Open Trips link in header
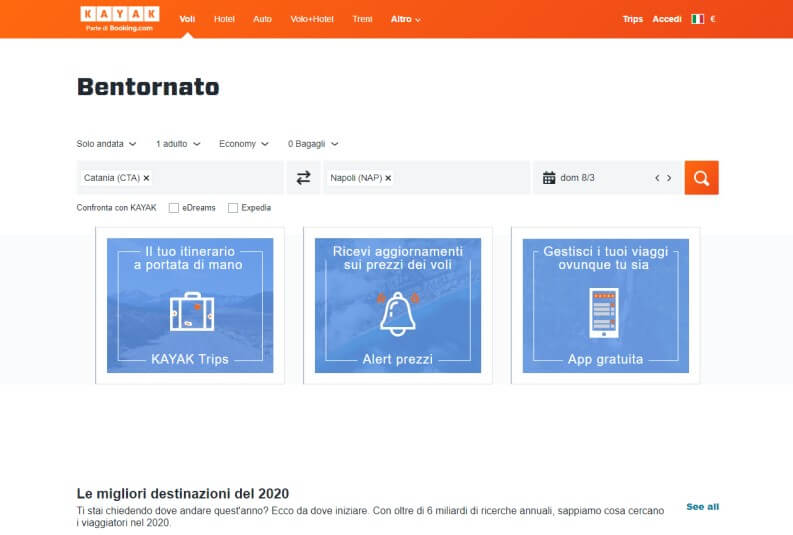This screenshot has height=535, width=793. tap(633, 19)
